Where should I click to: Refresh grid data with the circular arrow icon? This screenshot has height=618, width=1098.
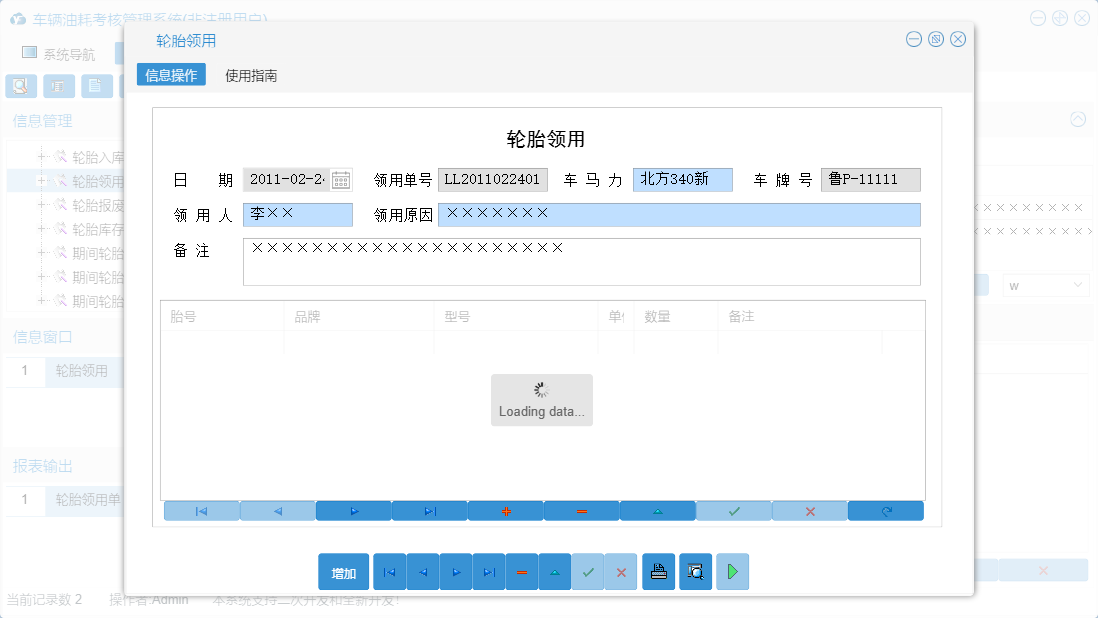[x=885, y=510]
